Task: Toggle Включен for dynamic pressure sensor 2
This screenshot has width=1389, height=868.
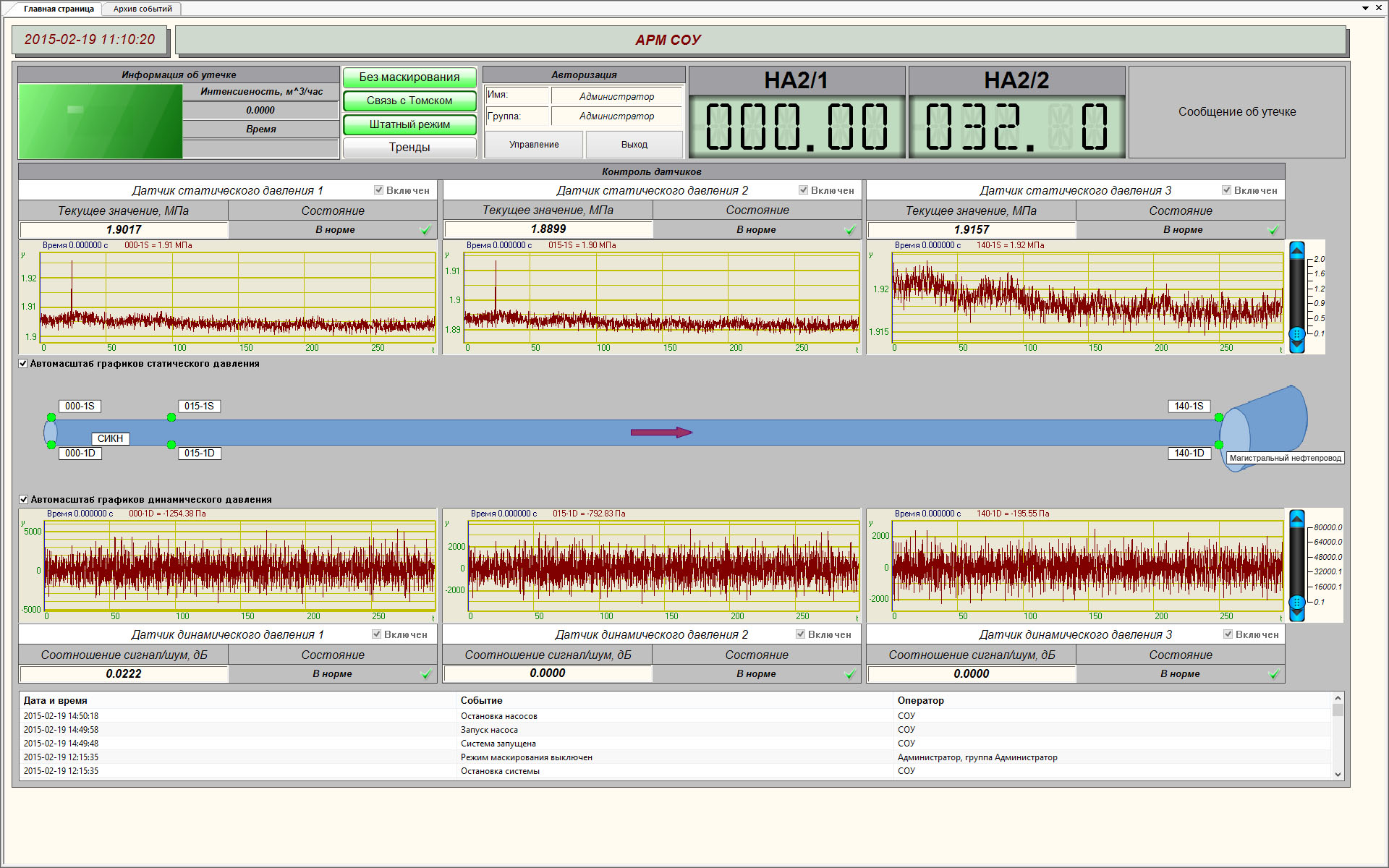Action: [x=800, y=634]
